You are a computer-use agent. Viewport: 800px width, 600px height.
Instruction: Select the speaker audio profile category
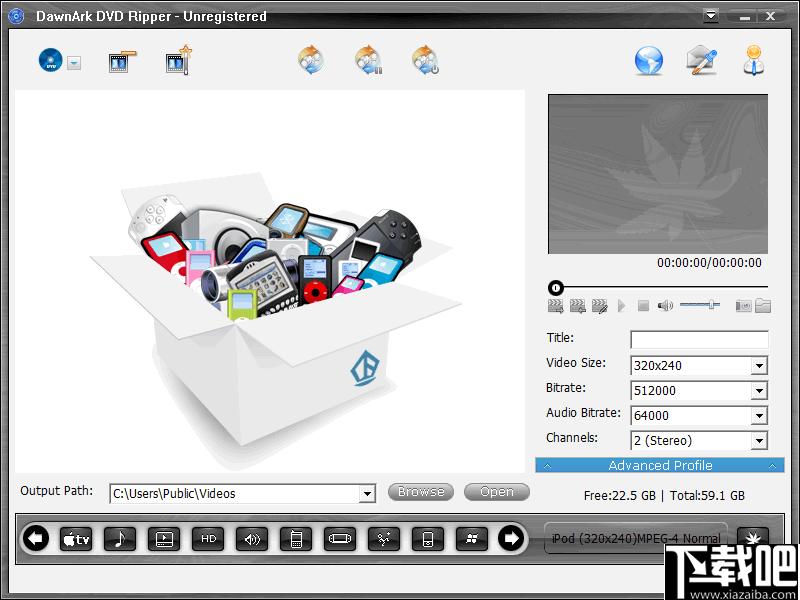pyautogui.click(x=252, y=539)
